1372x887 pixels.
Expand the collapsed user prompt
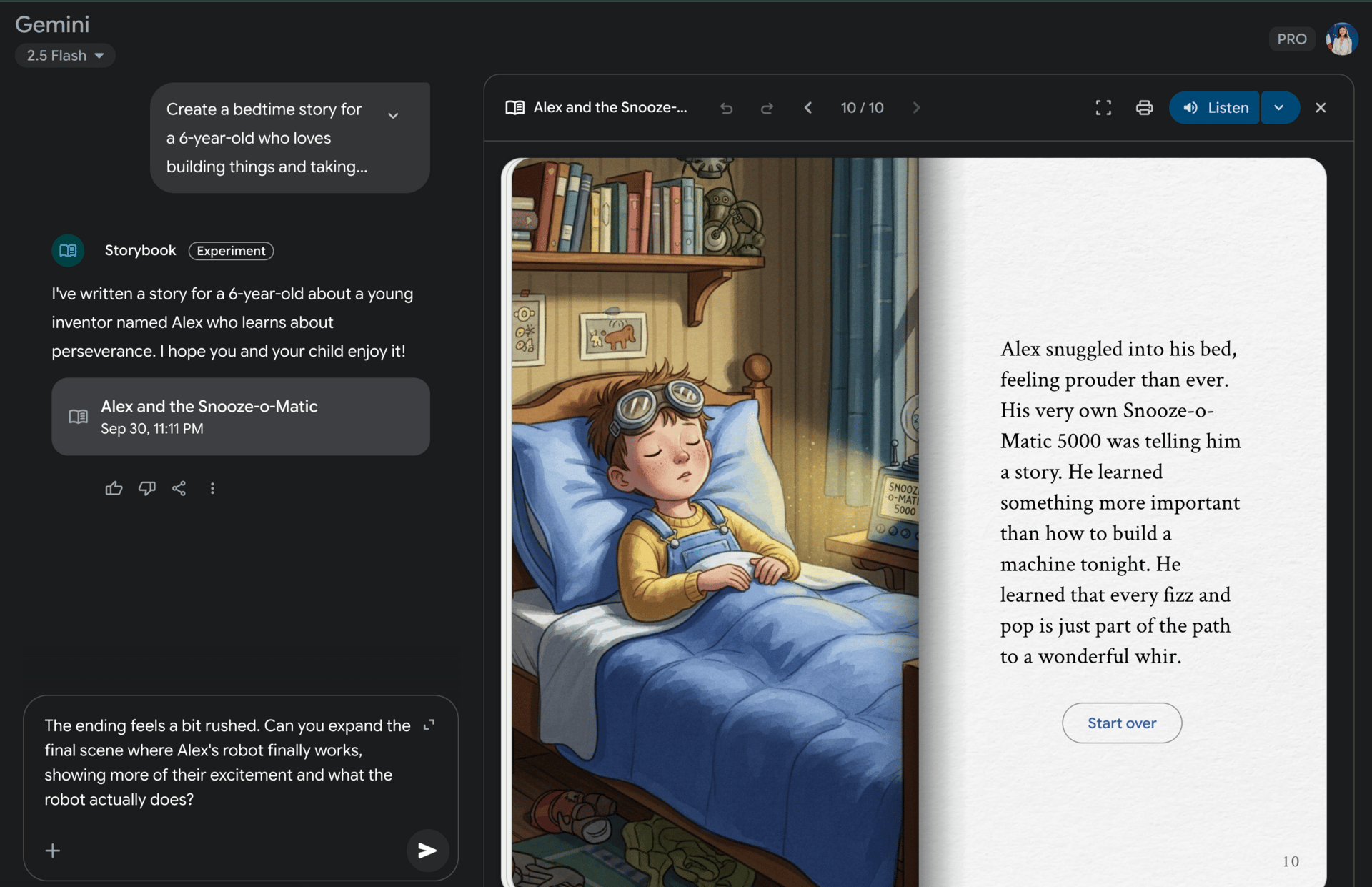(x=393, y=115)
